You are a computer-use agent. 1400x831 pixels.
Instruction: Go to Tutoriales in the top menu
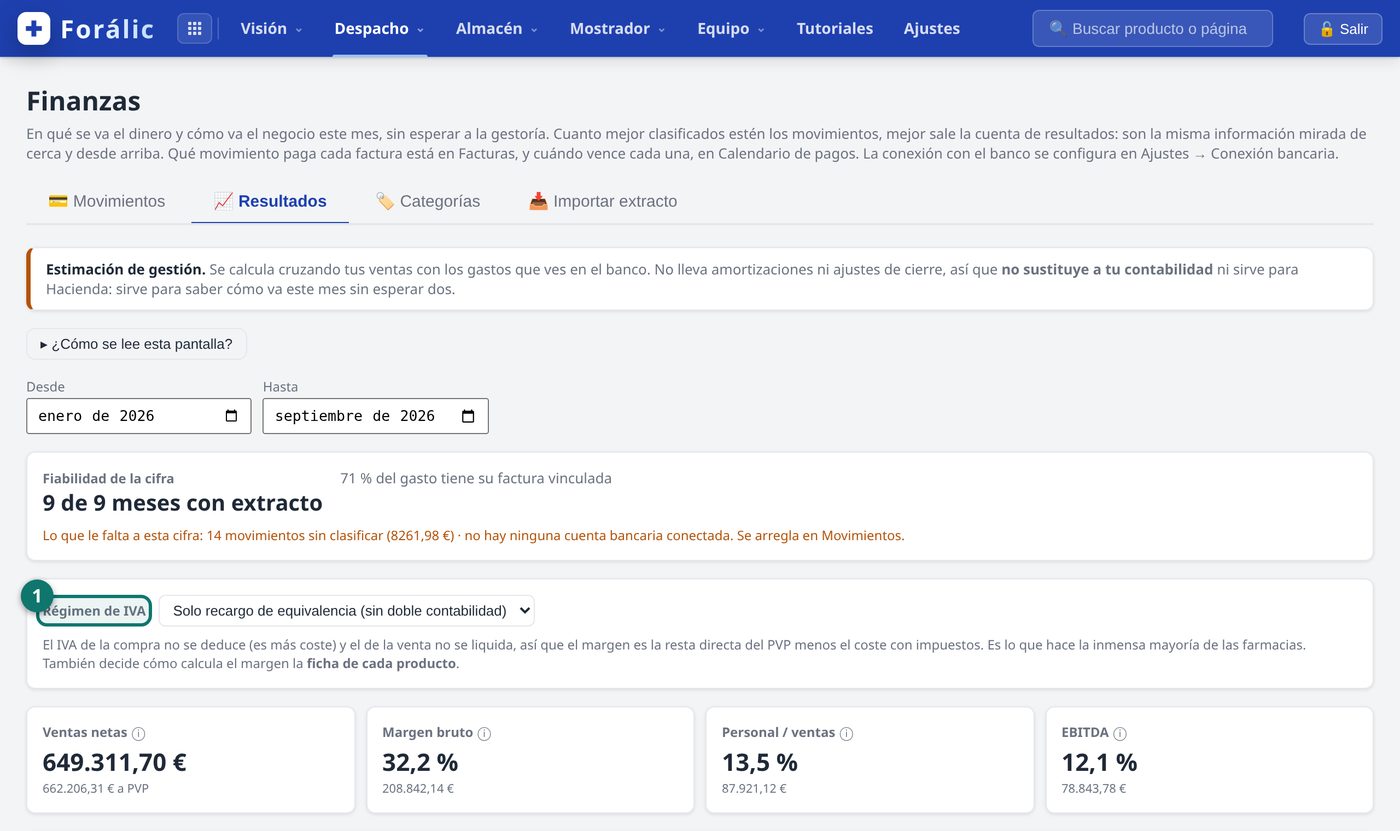[834, 29]
